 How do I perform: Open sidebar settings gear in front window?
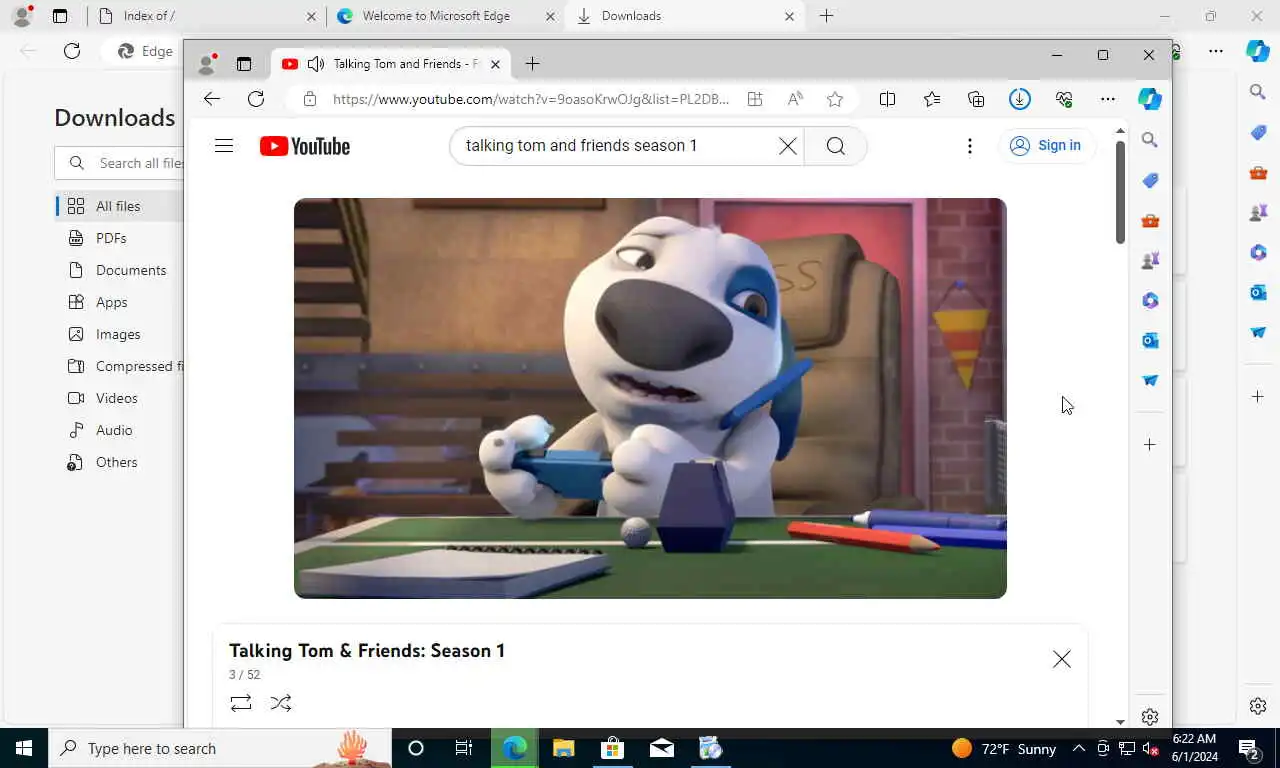coord(1150,717)
